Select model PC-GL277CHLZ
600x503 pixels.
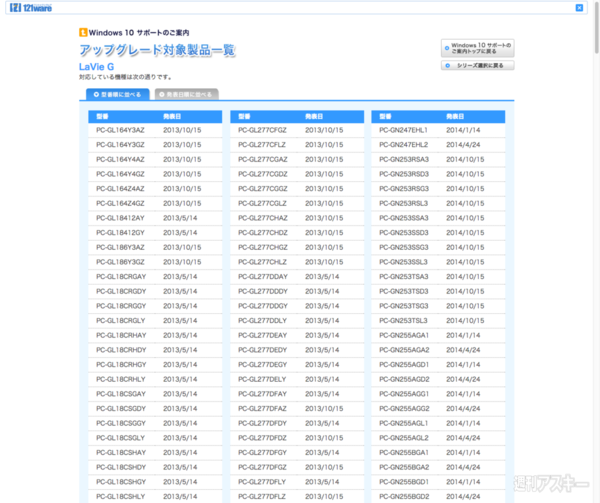click(x=262, y=262)
